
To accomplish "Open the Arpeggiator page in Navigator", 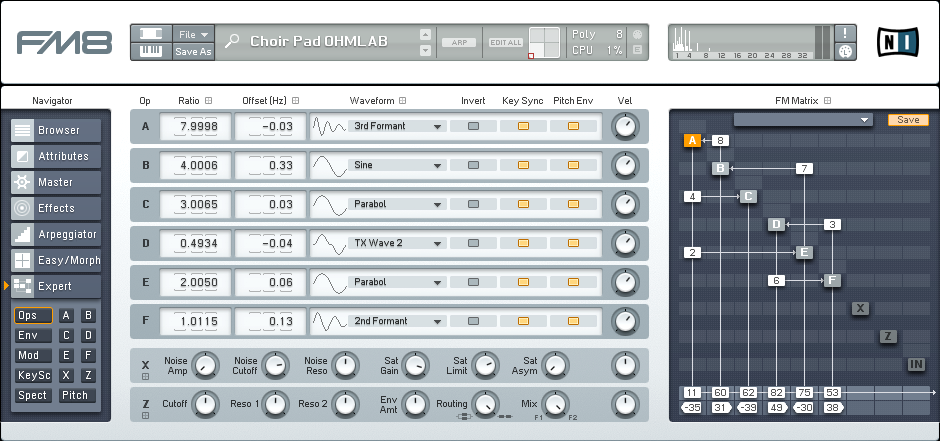I will [x=56, y=234].
